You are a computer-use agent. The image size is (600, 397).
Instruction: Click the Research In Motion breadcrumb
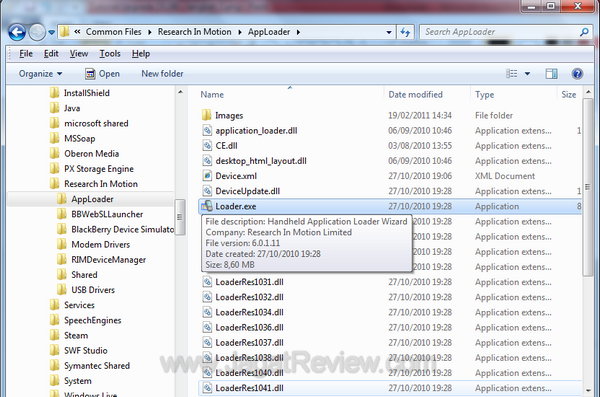point(194,32)
